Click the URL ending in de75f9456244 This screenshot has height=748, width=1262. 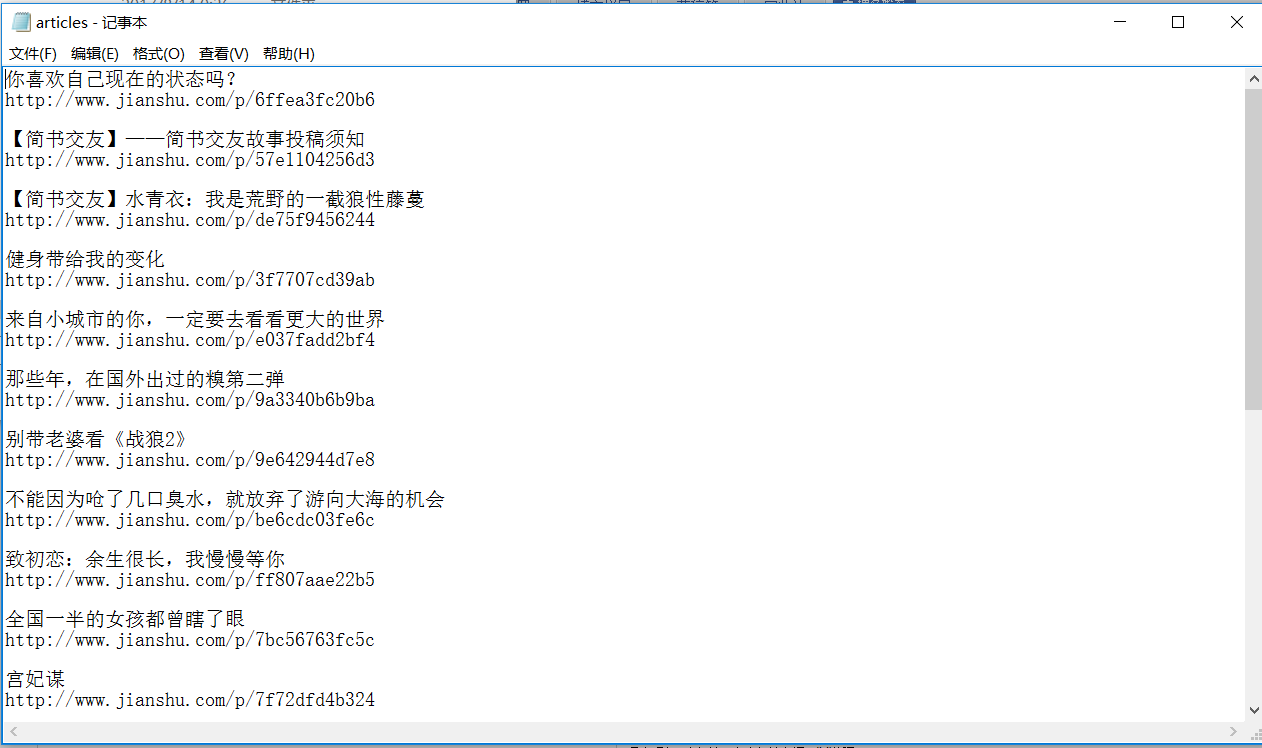(190, 220)
